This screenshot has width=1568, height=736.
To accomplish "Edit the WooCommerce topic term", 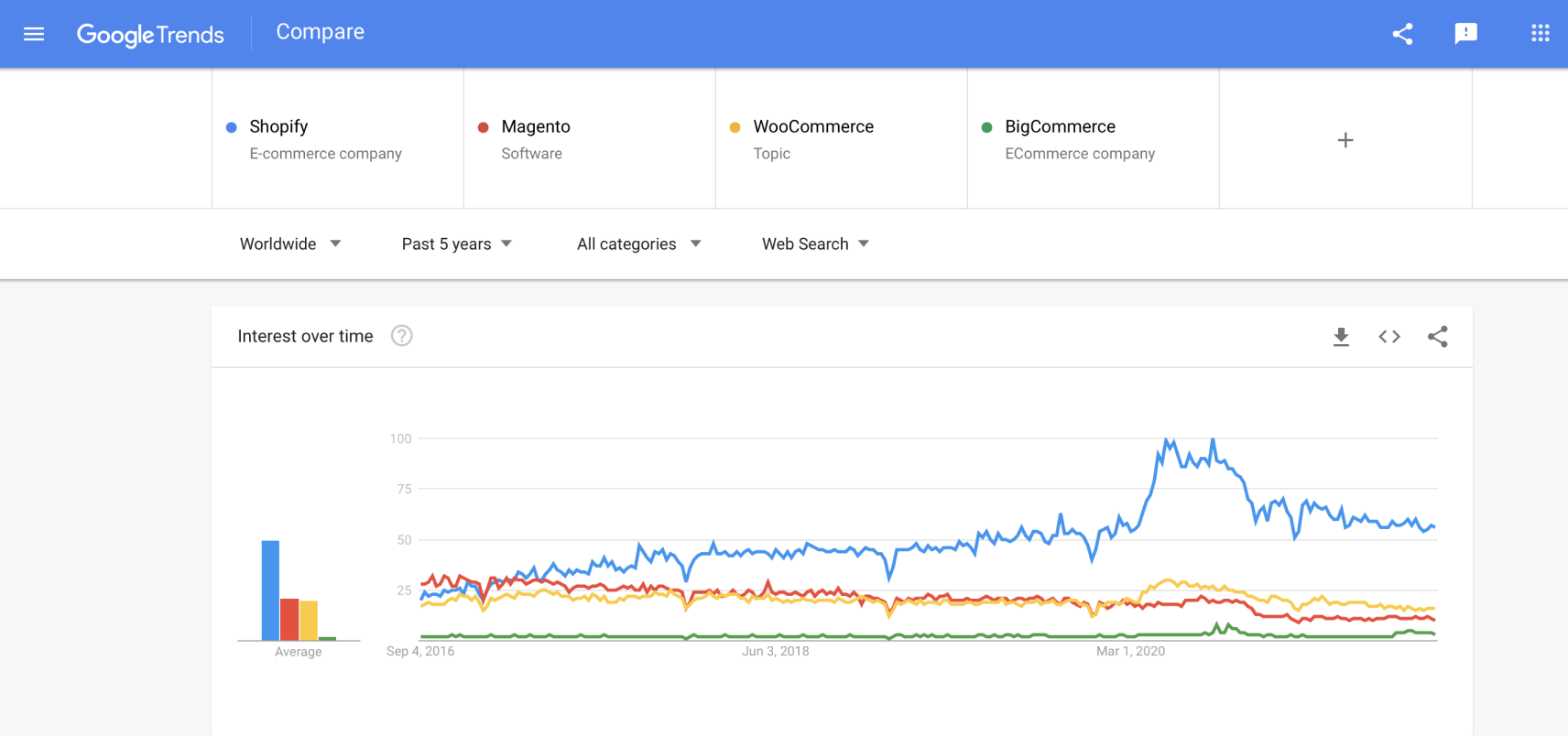I will (x=813, y=126).
